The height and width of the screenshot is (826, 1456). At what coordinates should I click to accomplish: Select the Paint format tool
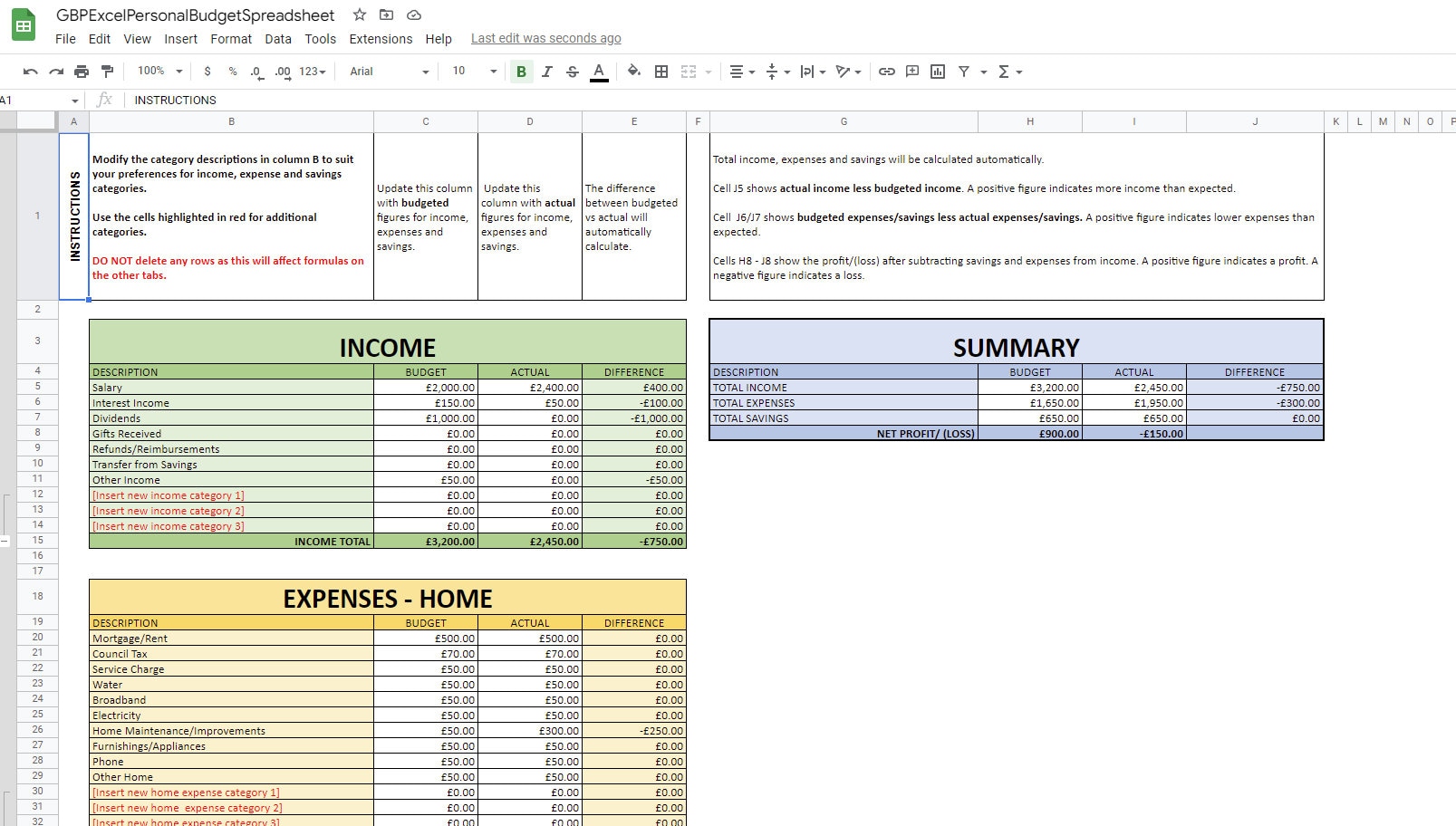click(106, 71)
